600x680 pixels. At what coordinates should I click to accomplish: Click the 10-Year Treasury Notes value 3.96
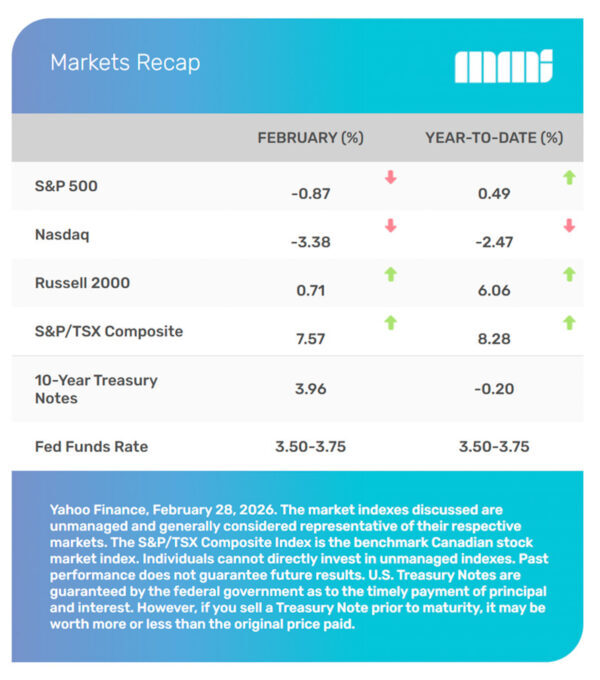310,389
